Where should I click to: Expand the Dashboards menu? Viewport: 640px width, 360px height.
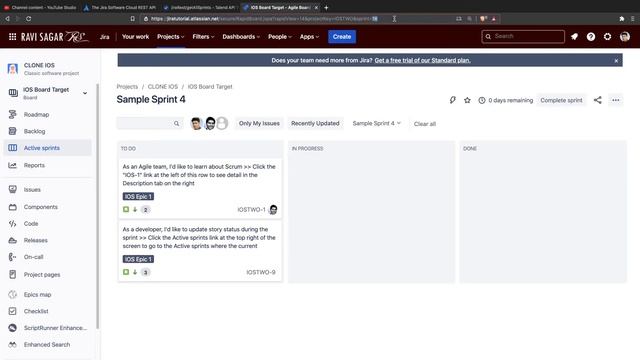[x=241, y=37]
